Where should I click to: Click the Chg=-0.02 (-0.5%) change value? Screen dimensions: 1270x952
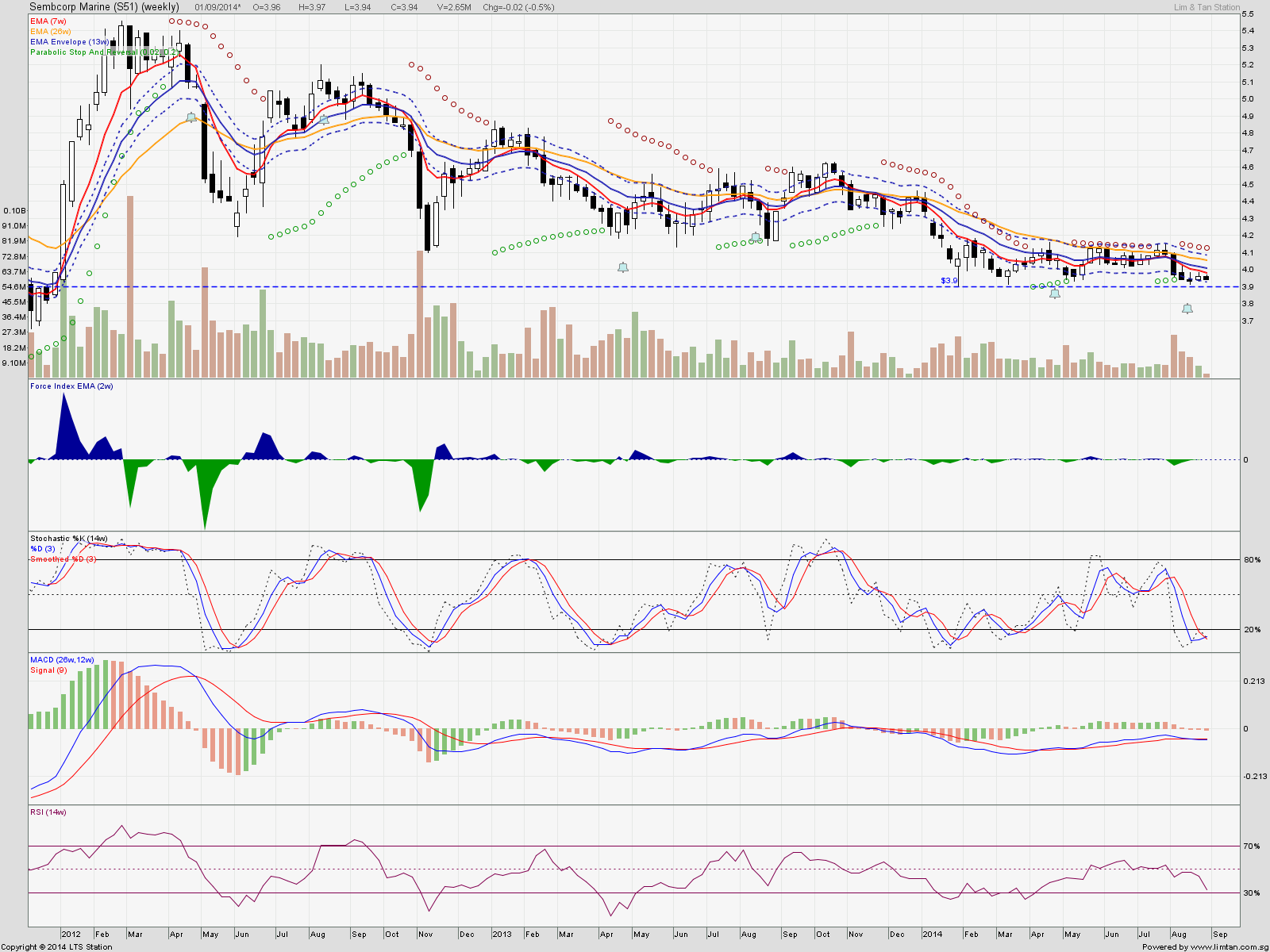[519, 7]
